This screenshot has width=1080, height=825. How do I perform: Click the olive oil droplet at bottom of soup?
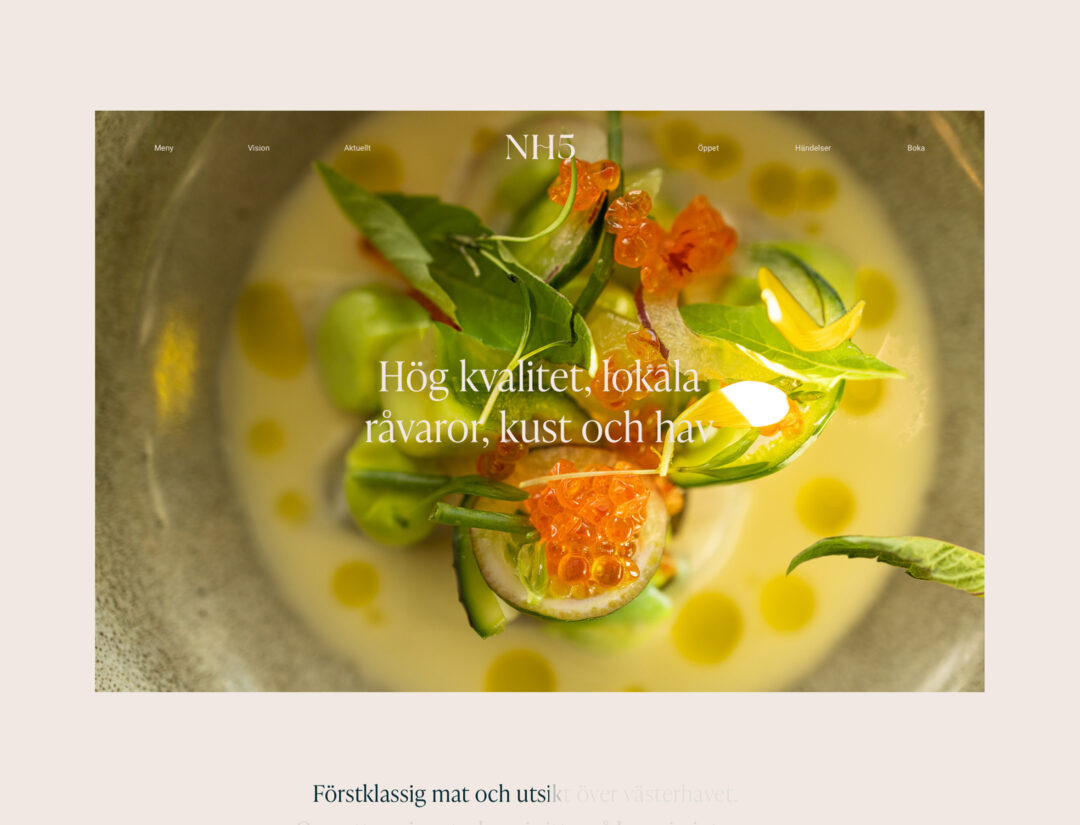point(521,669)
